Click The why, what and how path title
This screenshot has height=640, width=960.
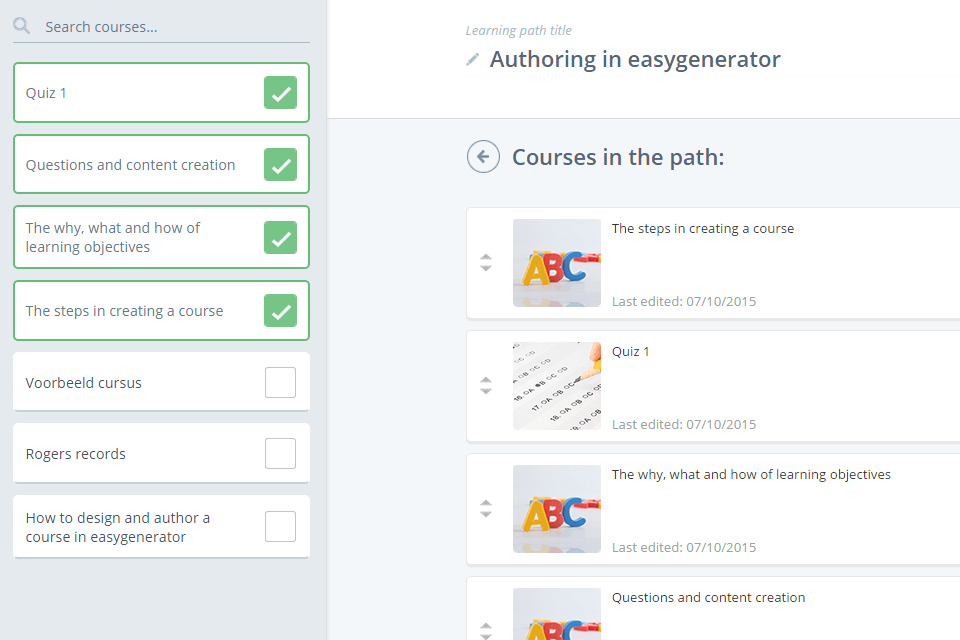(751, 475)
